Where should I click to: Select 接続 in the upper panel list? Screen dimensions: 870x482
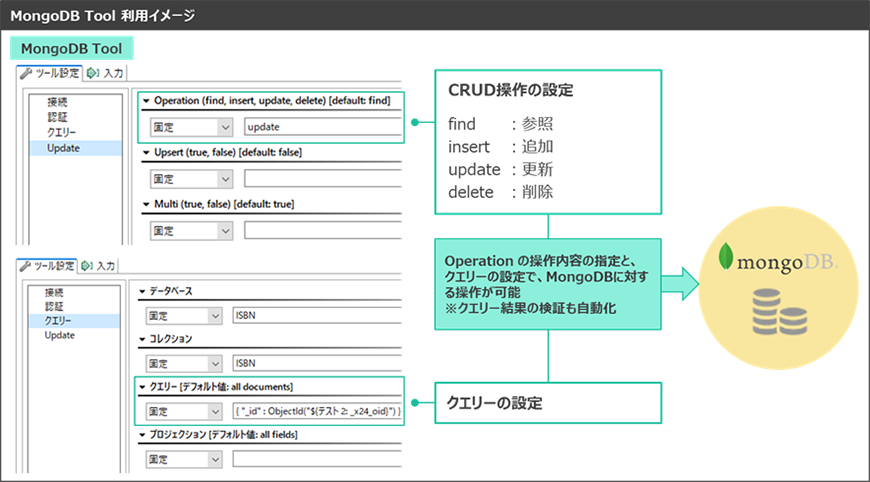point(58,102)
